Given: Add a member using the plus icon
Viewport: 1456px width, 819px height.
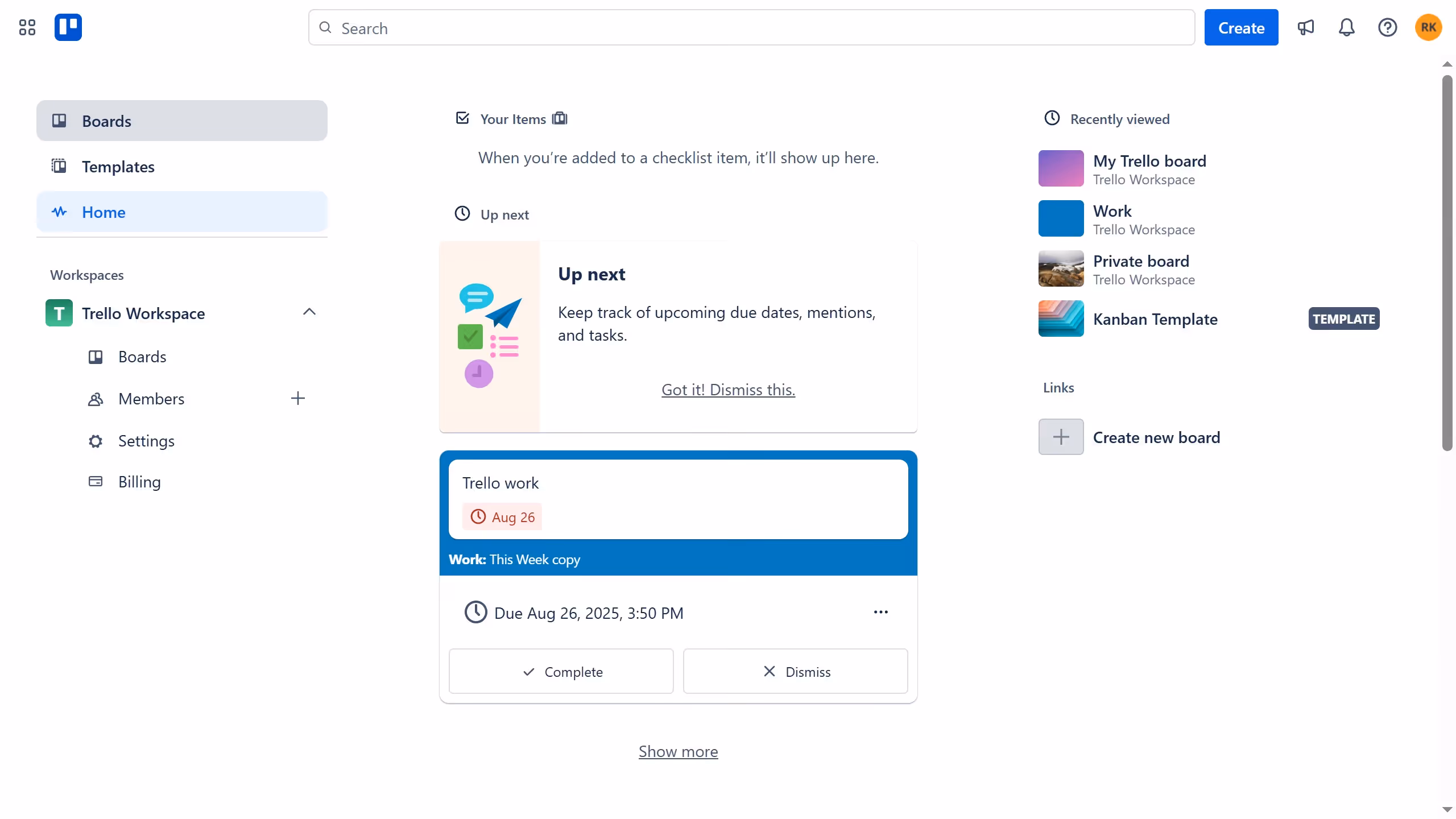Looking at the screenshot, I should (297, 398).
